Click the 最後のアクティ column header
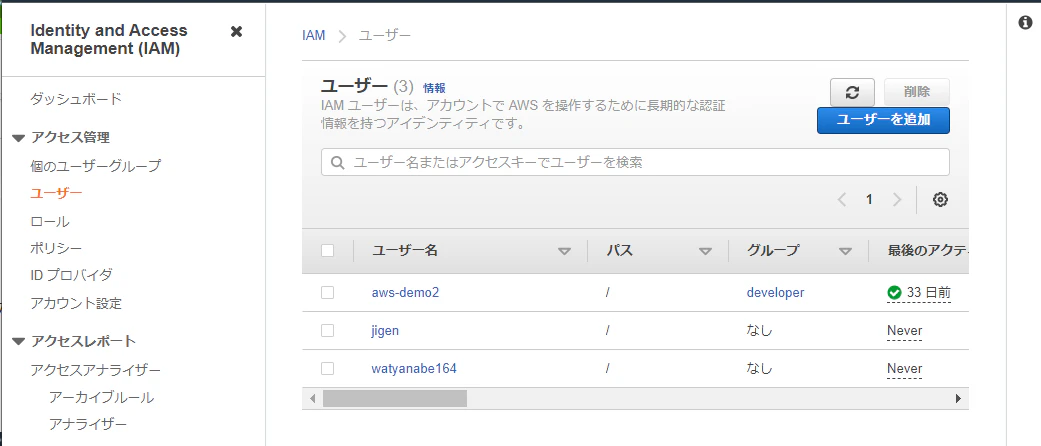The width and height of the screenshot is (1041, 446). (x=928, y=251)
